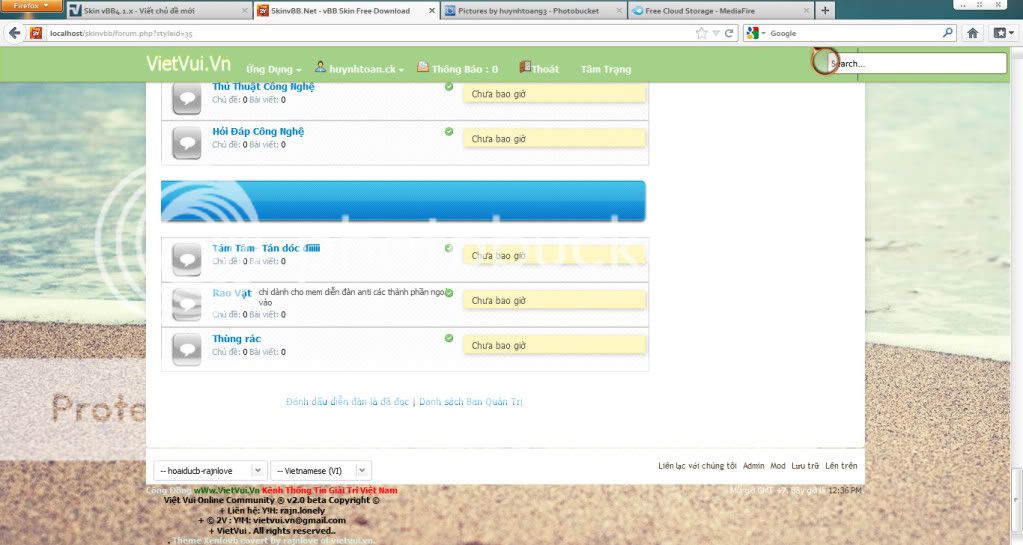Click the forum icon beside Thủ Thuật Công Nghệ
The width and height of the screenshot is (1023, 545).
pos(187,98)
